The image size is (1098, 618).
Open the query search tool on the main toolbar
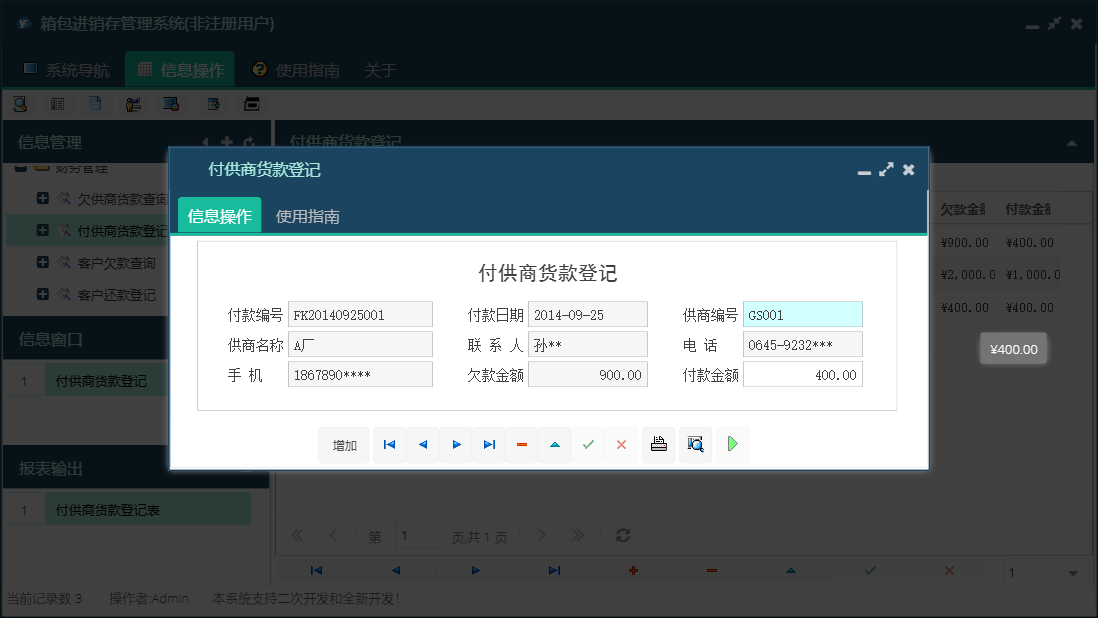[x=20, y=103]
